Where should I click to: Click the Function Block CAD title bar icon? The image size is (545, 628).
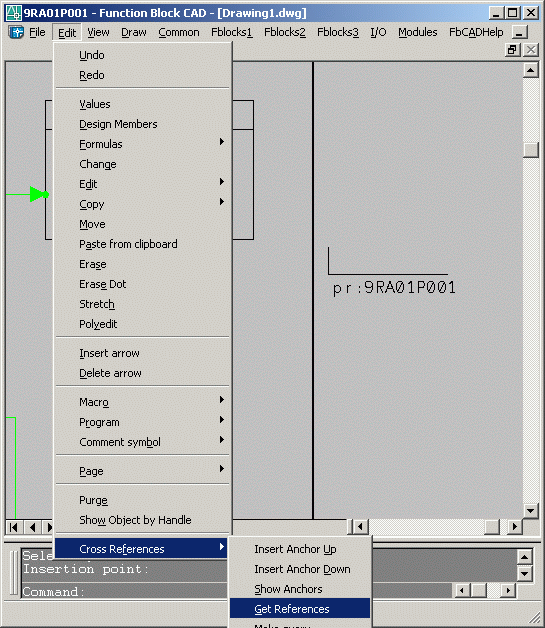tap(13, 13)
